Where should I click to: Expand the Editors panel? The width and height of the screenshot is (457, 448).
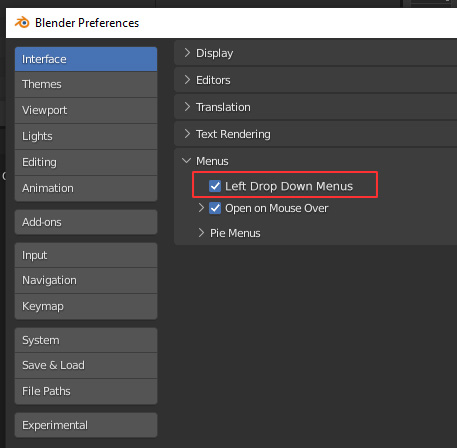click(x=315, y=80)
